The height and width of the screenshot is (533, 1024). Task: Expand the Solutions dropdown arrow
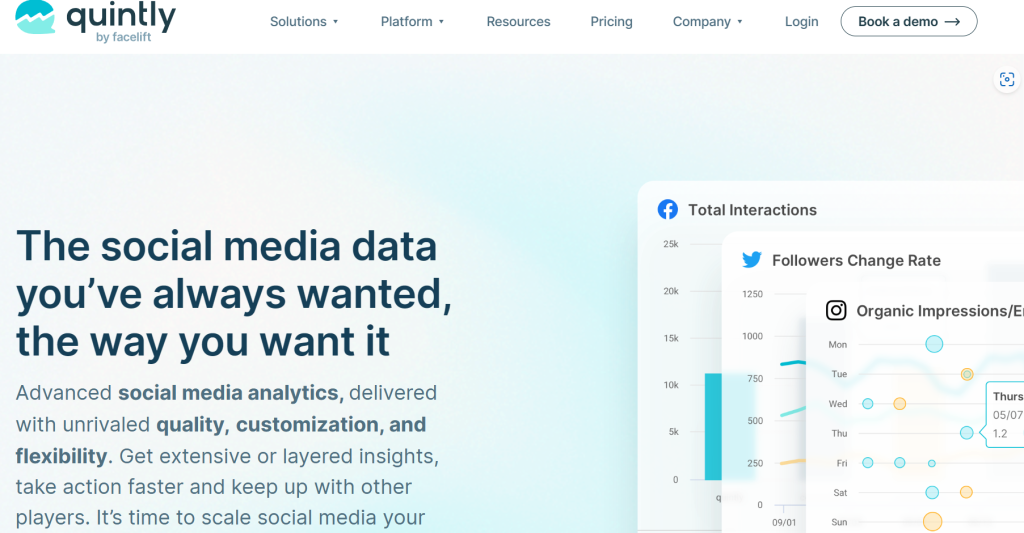[336, 22]
